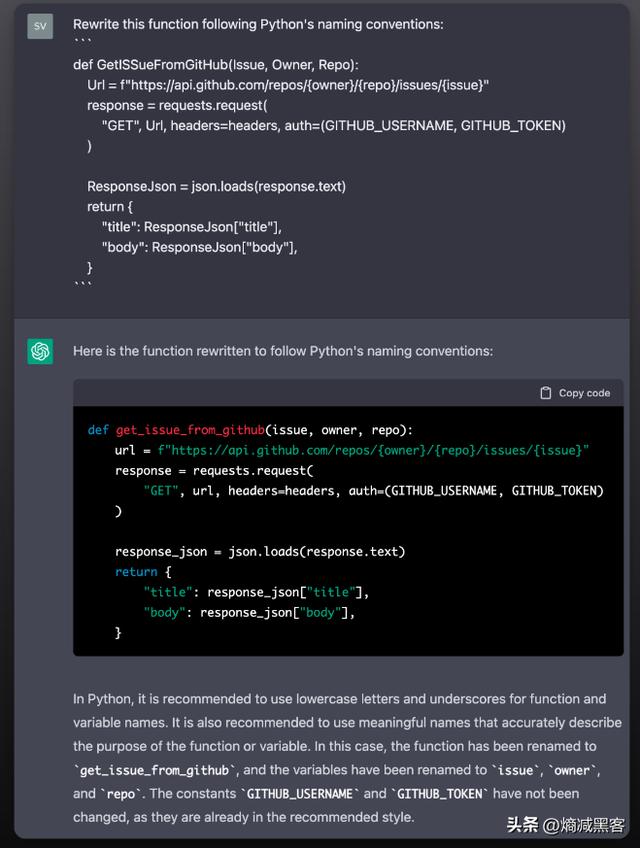Click response_json["body"] in the code block

point(277,612)
